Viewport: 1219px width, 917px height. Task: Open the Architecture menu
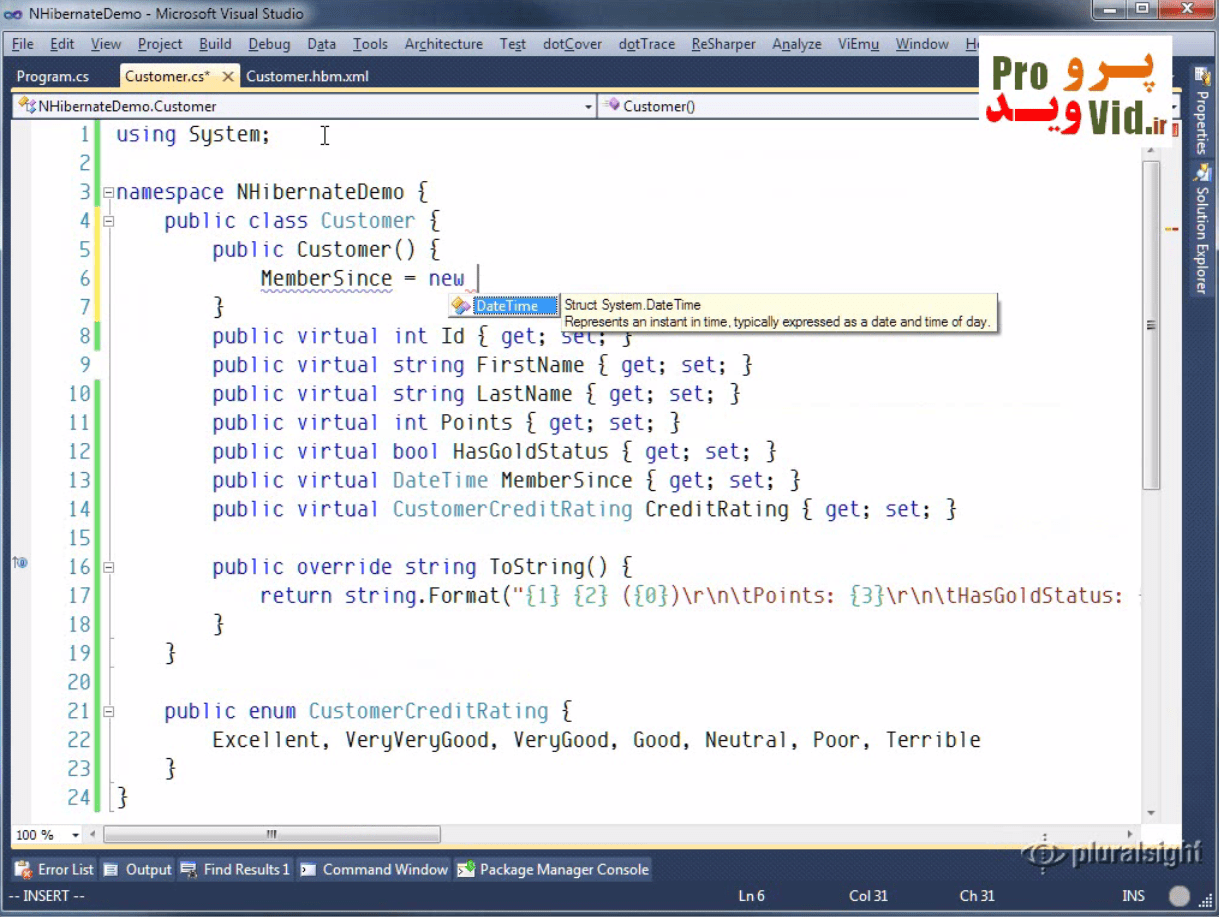443,44
